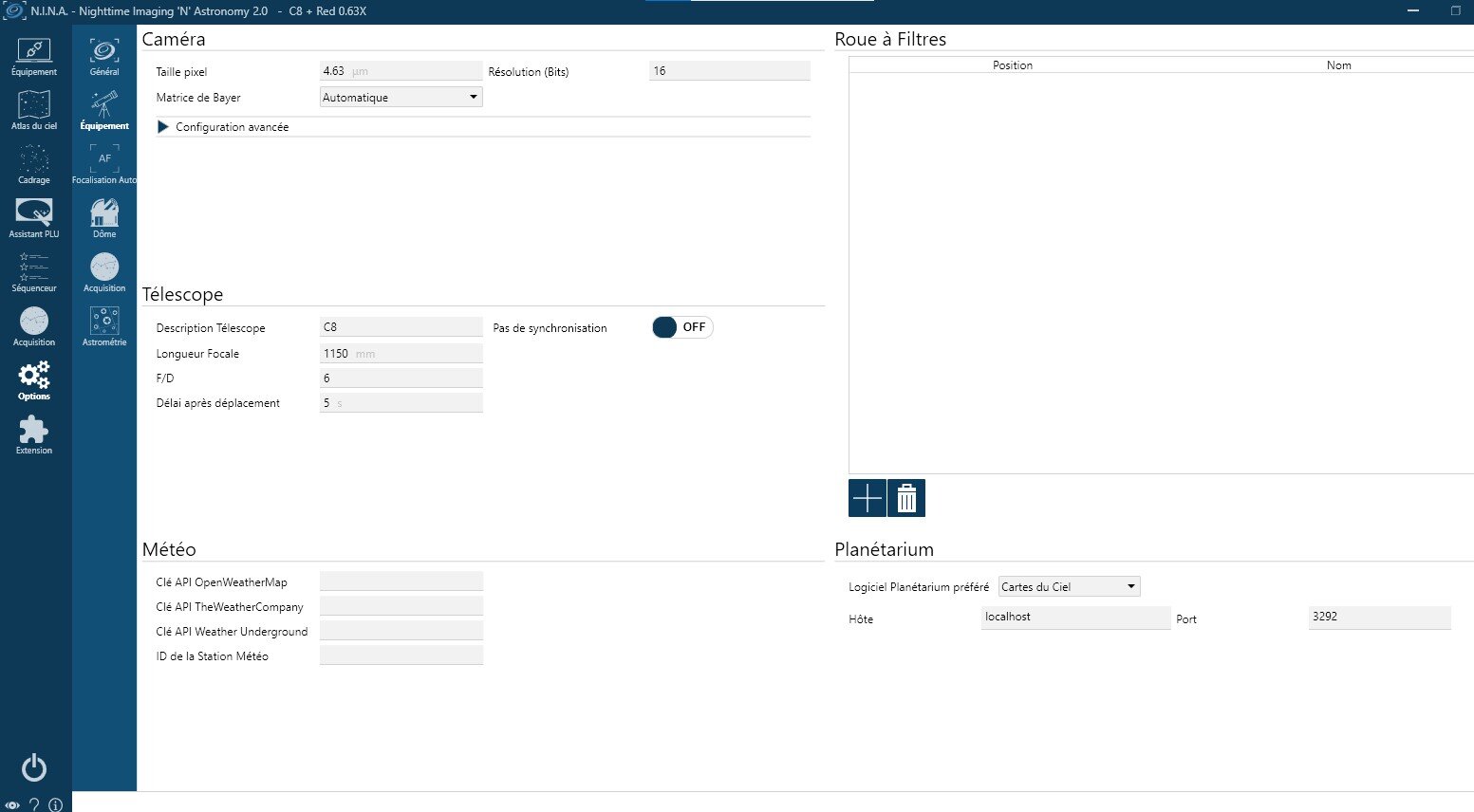Click the Résolution (Bits) field
The image size is (1474, 812).
coord(730,71)
